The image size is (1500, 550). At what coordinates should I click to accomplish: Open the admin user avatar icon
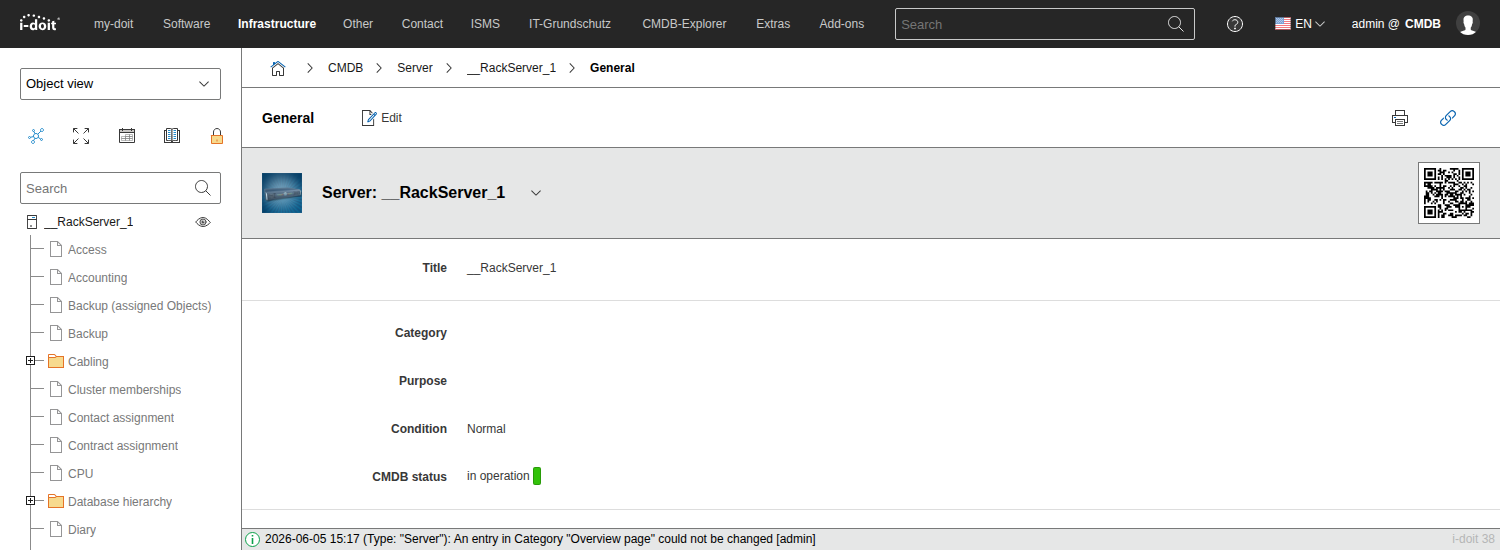[x=1467, y=24]
